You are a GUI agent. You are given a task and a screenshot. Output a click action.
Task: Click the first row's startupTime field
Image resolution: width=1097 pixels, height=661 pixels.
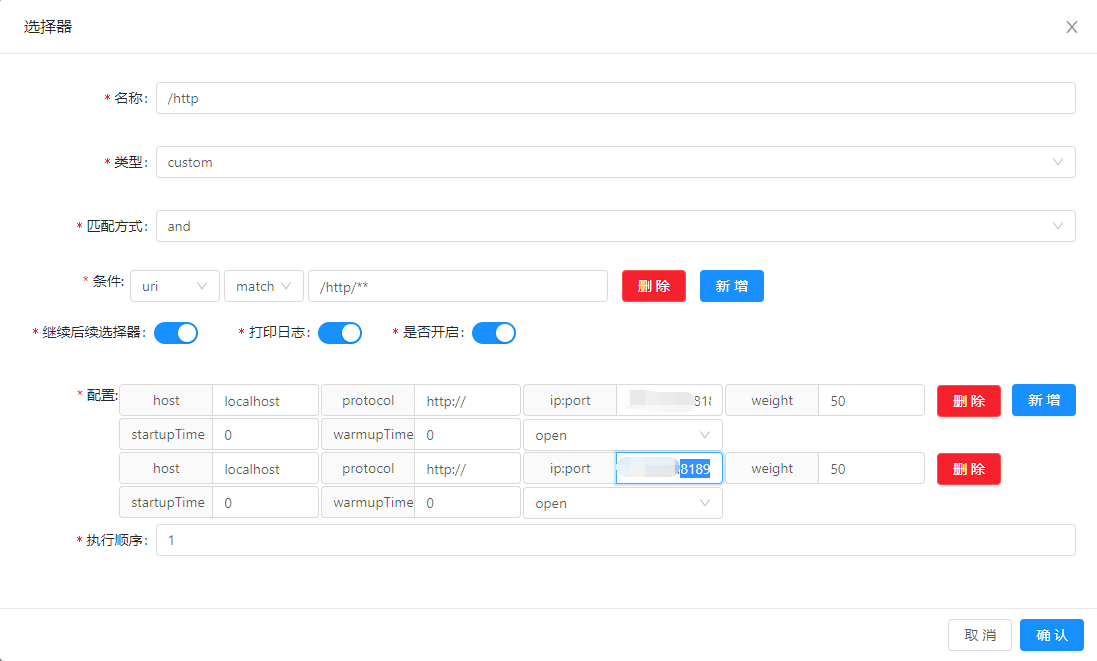click(x=265, y=434)
